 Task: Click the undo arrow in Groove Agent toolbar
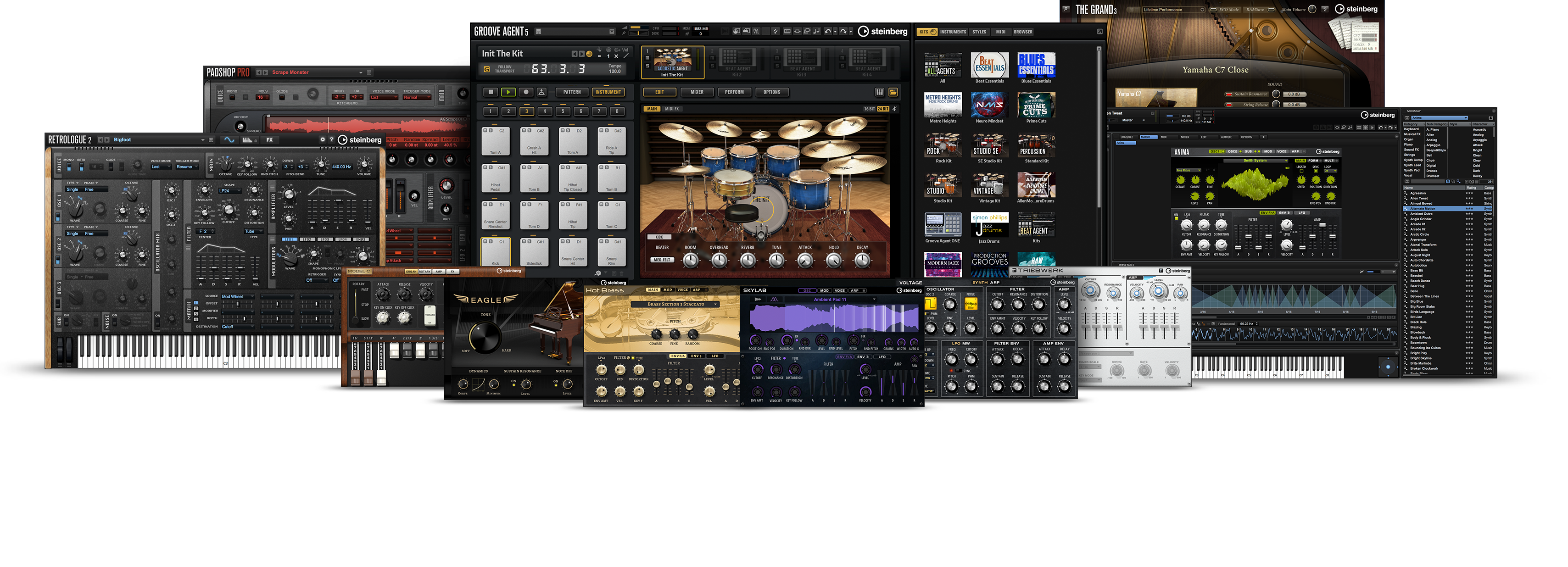(828, 31)
